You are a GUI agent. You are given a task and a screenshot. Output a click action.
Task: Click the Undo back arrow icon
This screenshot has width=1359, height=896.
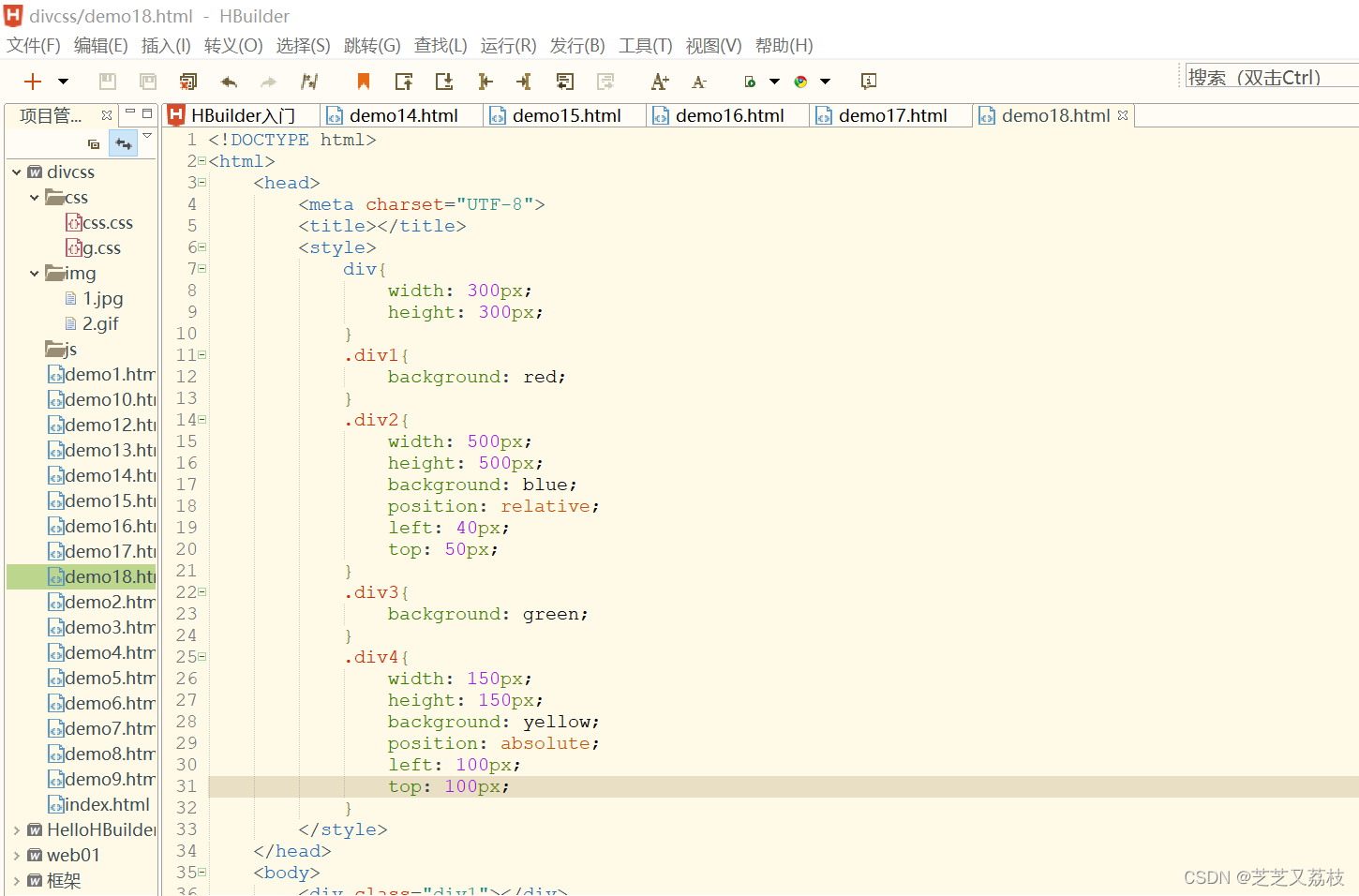point(229,82)
